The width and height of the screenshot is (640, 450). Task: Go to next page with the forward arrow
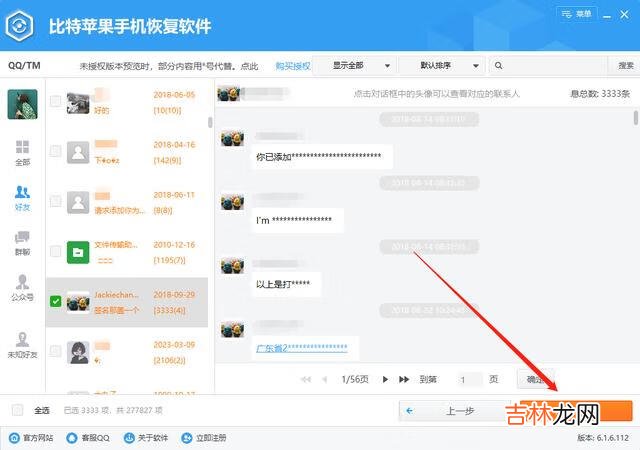coord(384,379)
